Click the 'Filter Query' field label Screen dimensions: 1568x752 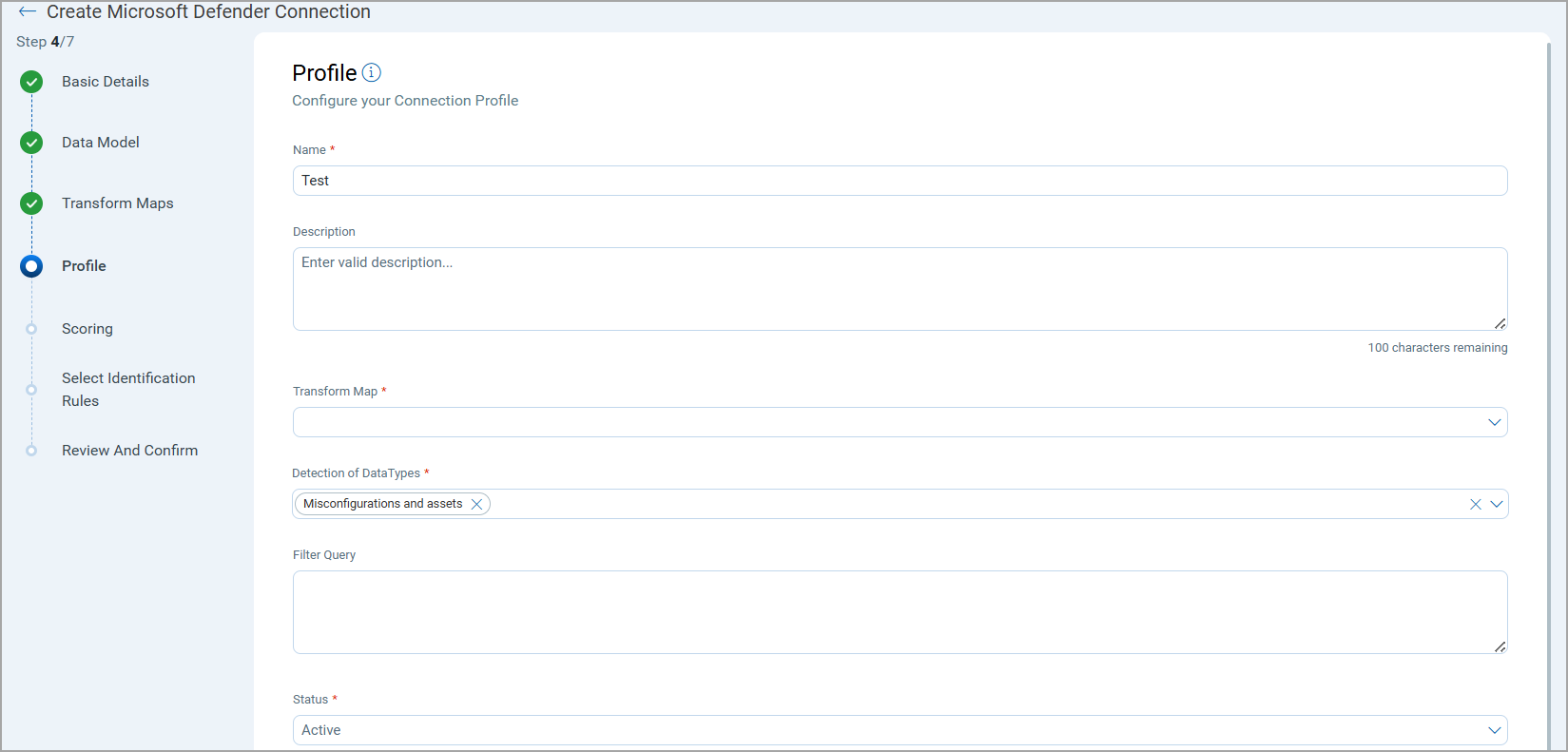click(x=324, y=555)
